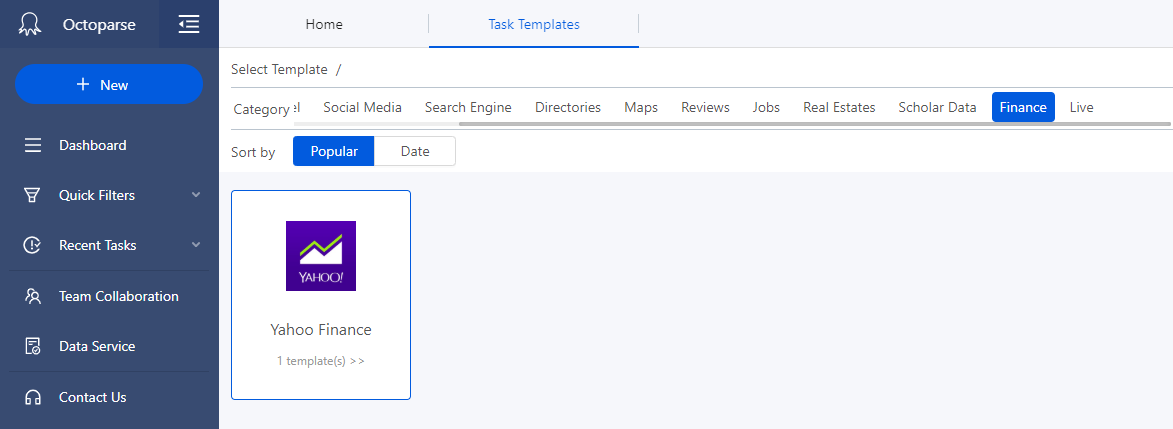Image resolution: width=1173 pixels, height=429 pixels.
Task: Click the Octoparse octopus logo
Action: tap(31, 24)
